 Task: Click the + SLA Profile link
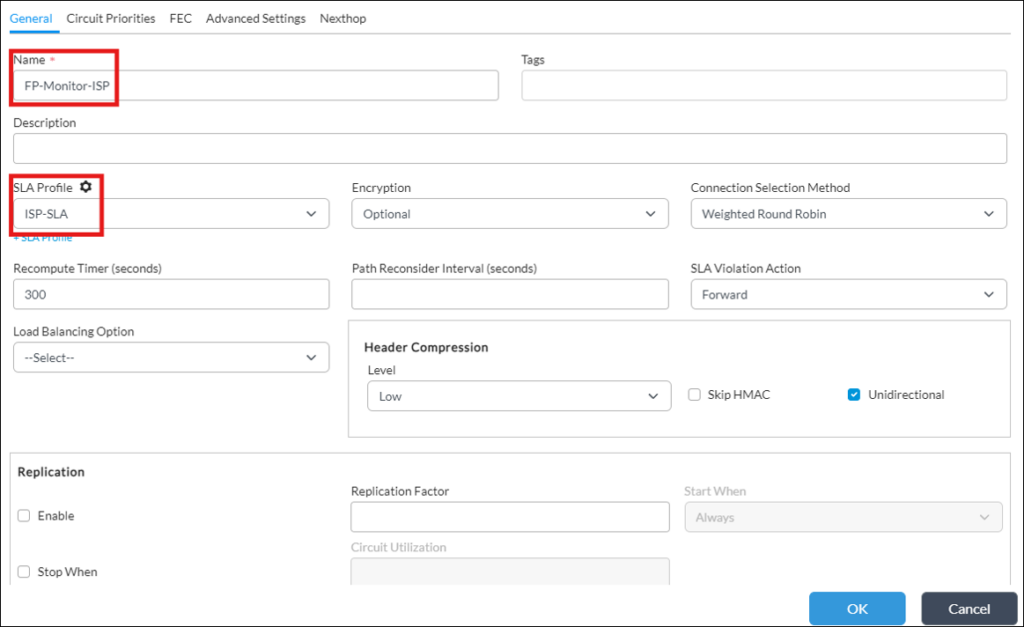tap(43, 238)
